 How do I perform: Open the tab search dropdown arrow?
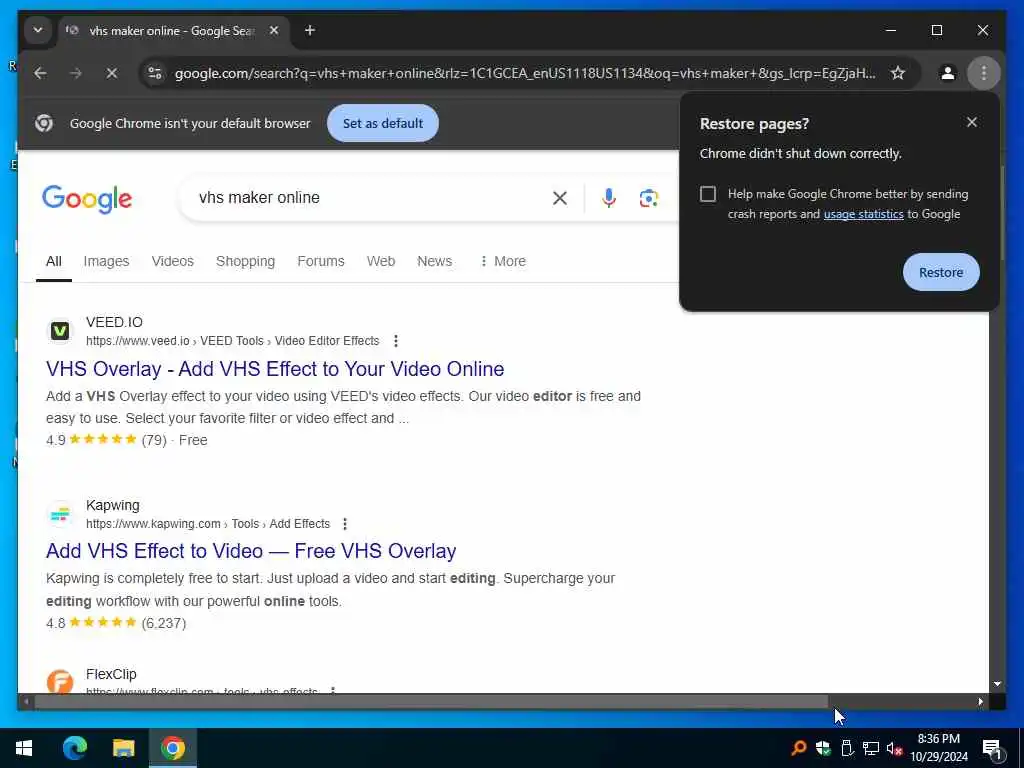(x=37, y=30)
